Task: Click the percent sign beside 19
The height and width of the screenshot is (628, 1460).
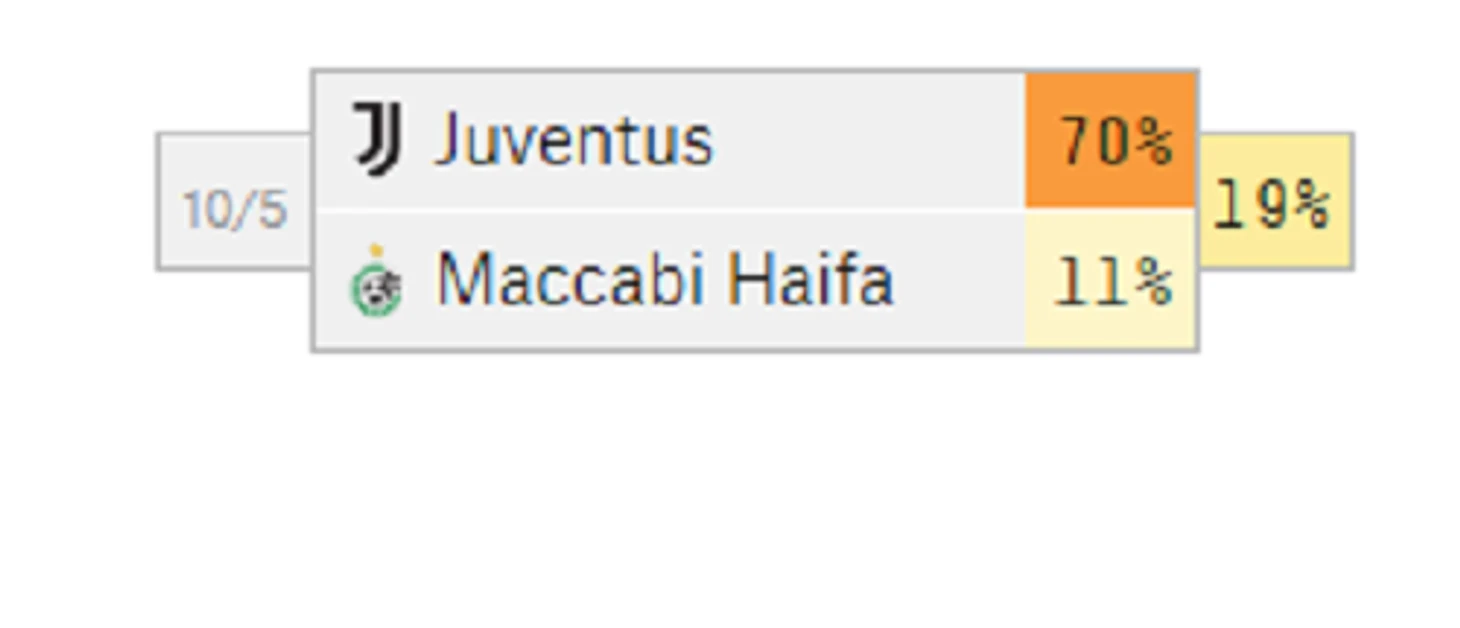Action: (x=1309, y=207)
